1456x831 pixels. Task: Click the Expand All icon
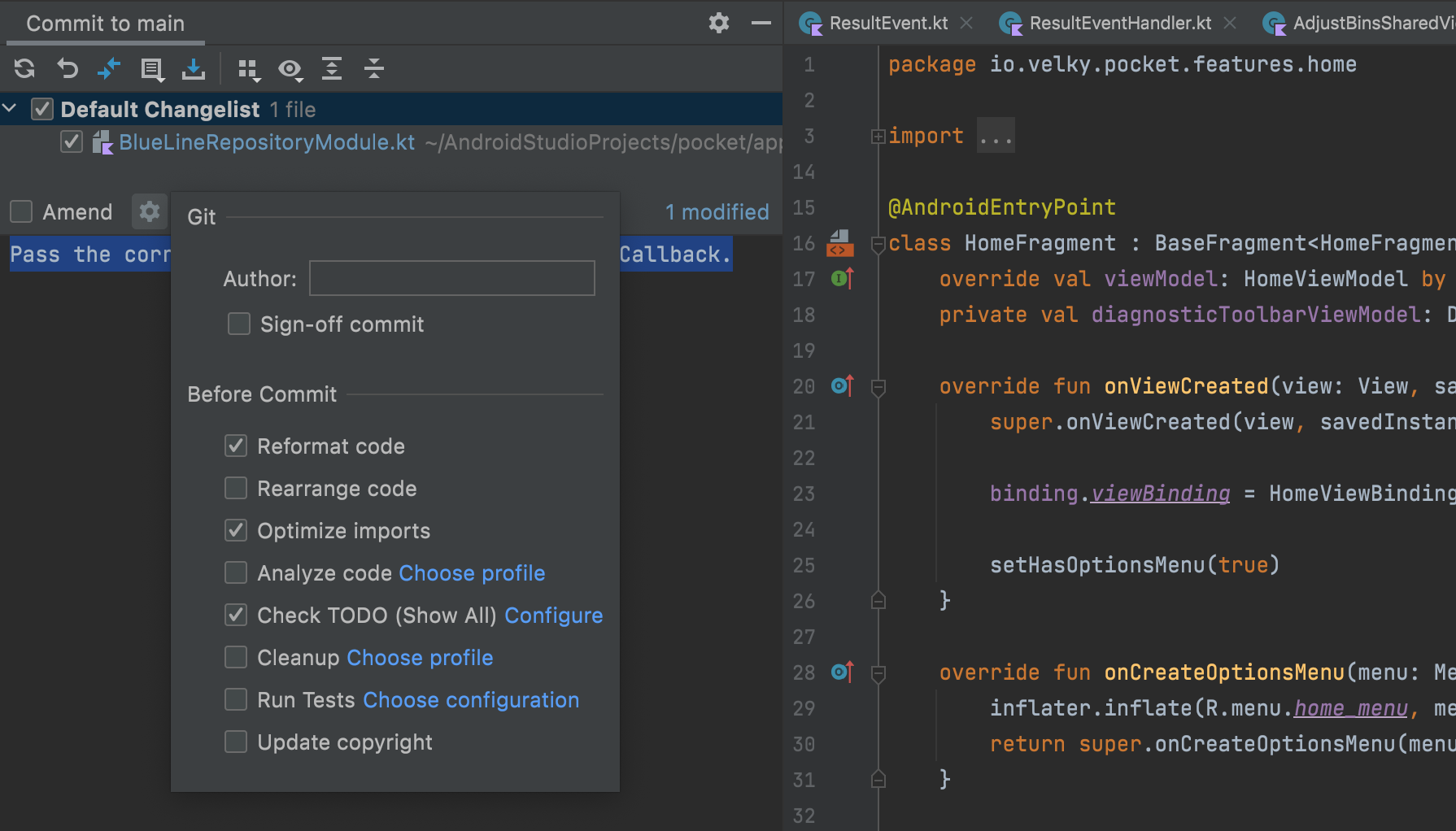point(332,69)
